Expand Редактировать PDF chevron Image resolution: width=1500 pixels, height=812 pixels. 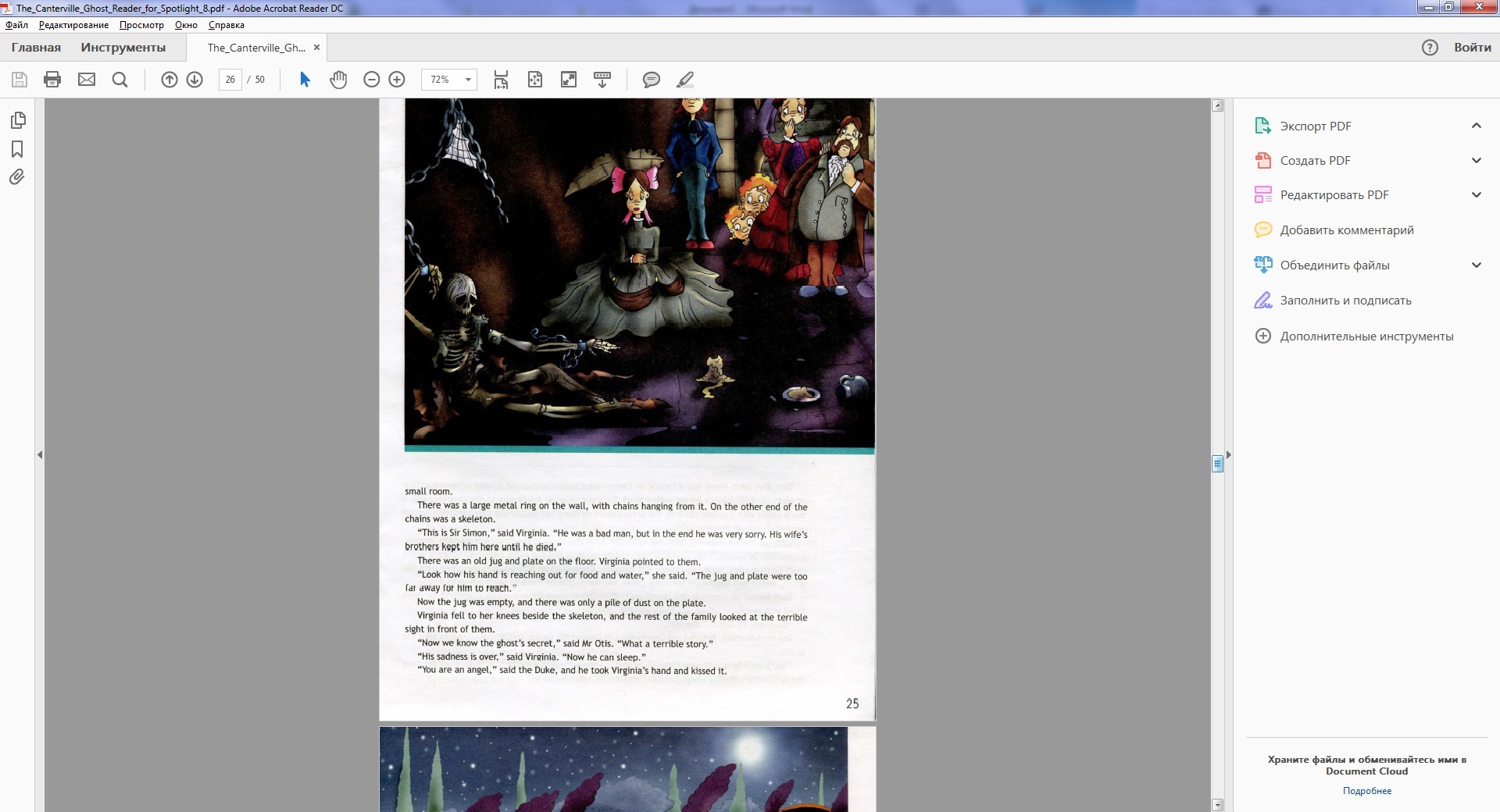pyautogui.click(x=1477, y=194)
